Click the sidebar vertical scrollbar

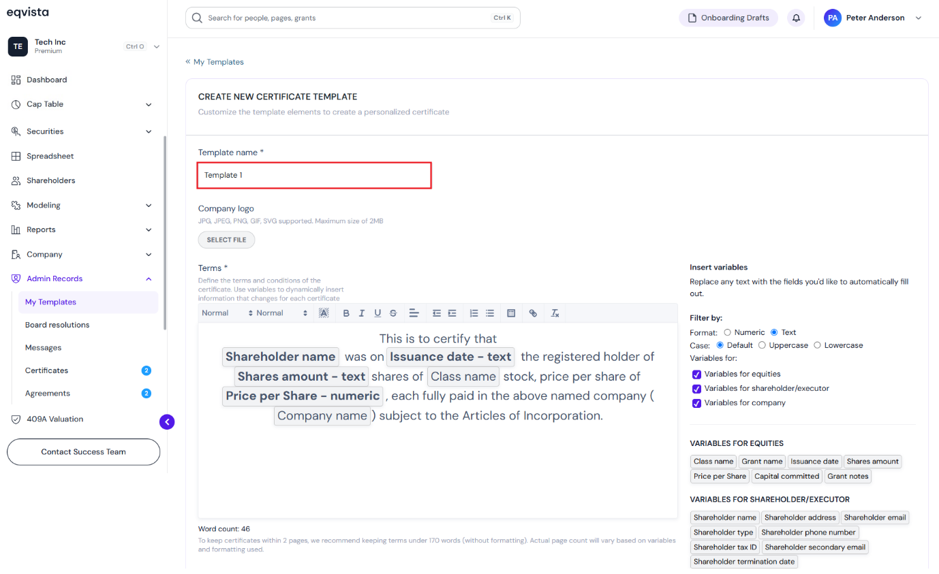coord(165,233)
